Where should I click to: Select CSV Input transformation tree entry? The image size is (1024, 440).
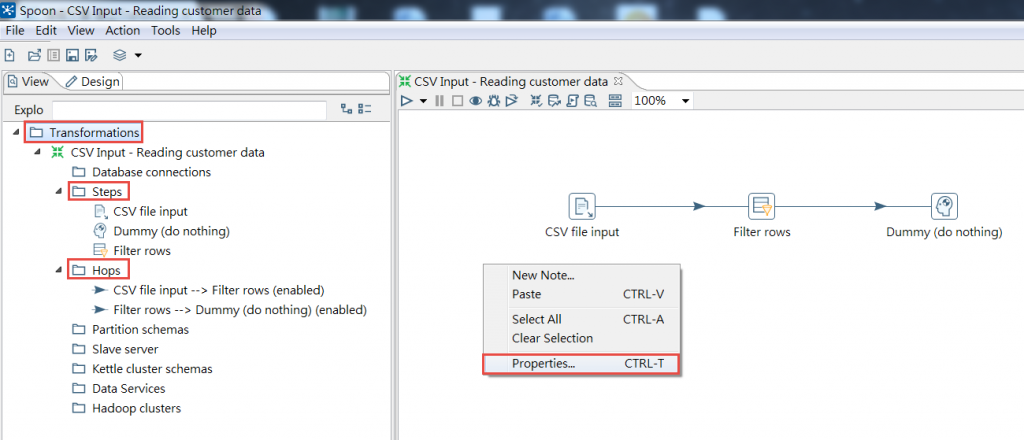pyautogui.click(x=158, y=152)
